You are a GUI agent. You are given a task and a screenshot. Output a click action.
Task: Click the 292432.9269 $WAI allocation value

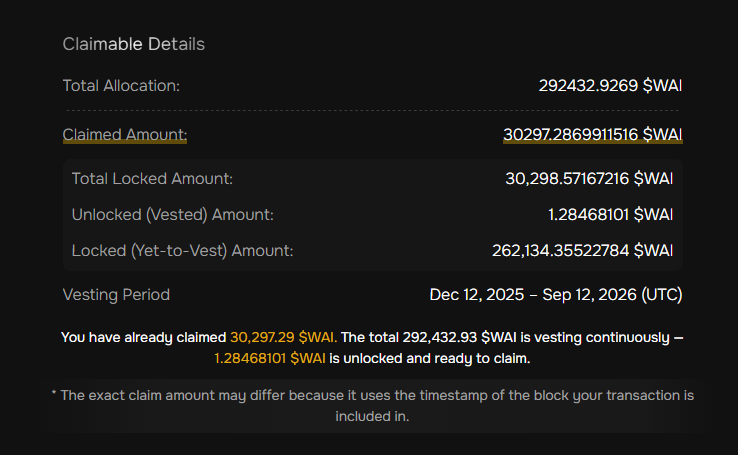pyautogui.click(x=610, y=86)
